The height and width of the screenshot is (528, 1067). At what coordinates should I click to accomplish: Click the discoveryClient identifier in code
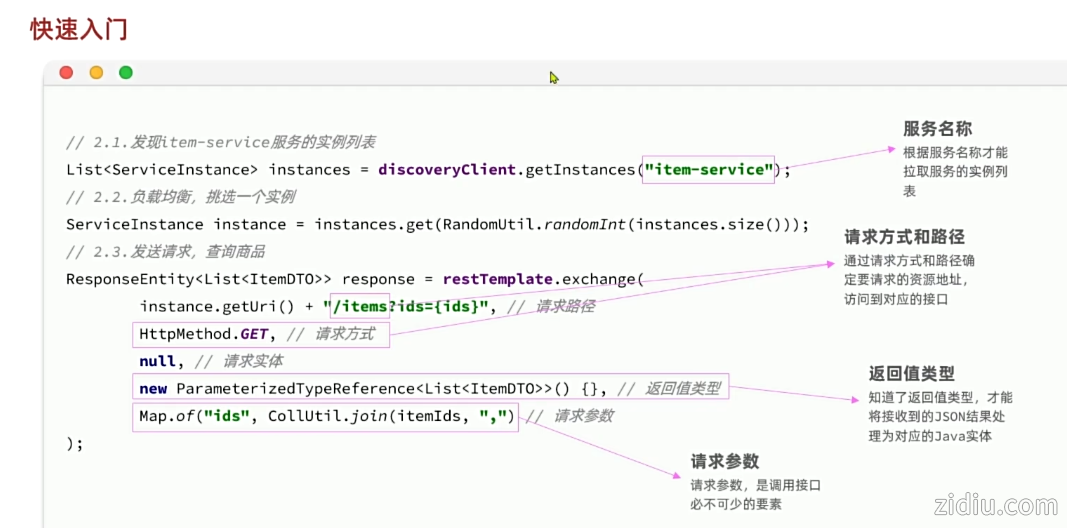click(446, 170)
